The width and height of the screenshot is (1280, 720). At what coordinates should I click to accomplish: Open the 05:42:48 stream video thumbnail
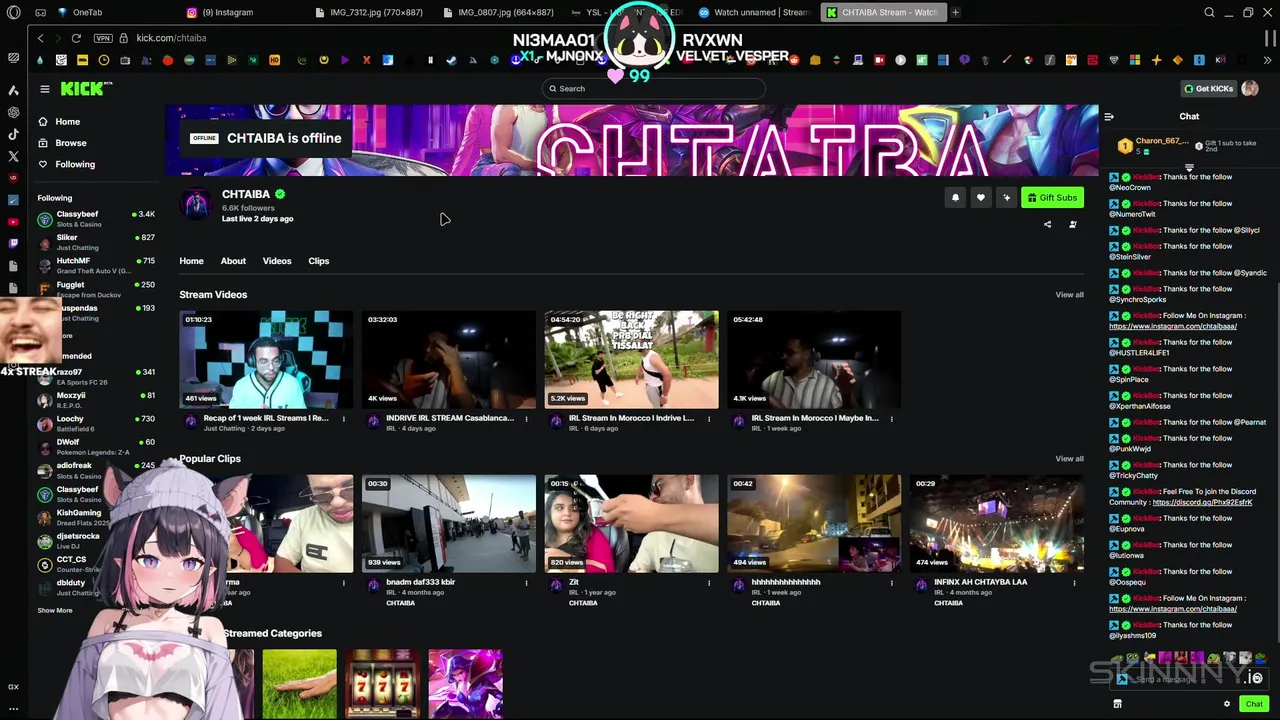814,360
